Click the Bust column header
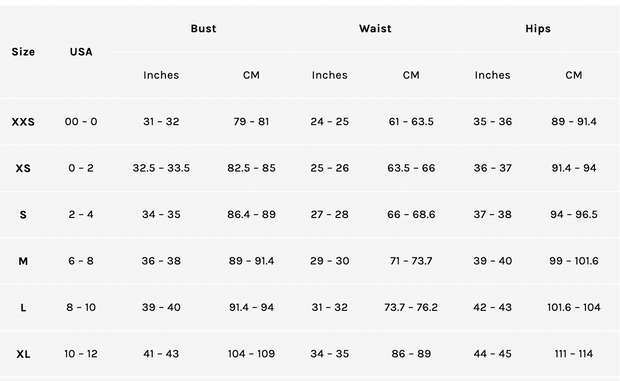The width and height of the screenshot is (620, 381). tap(203, 28)
